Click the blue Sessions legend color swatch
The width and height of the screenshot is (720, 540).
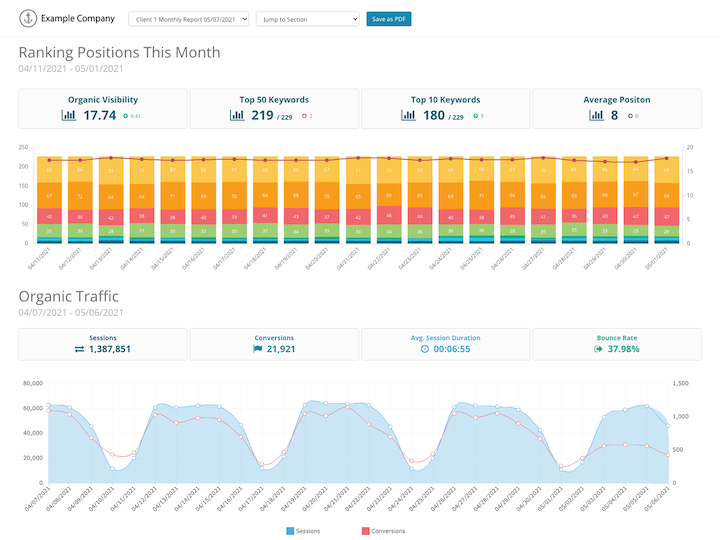click(x=288, y=531)
